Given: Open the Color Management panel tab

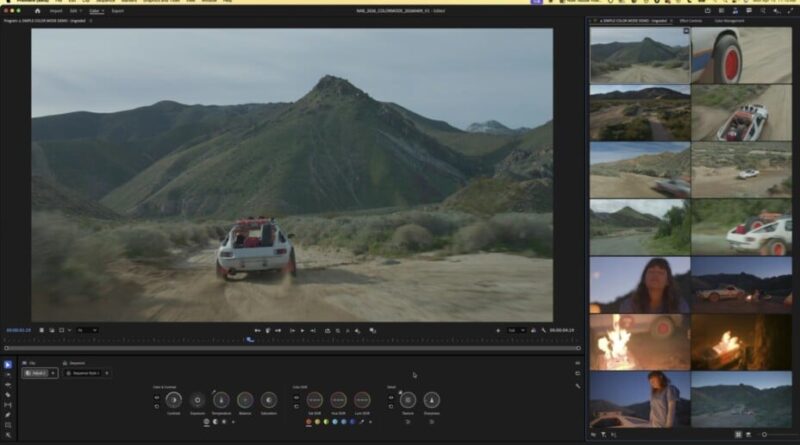Looking at the screenshot, I should pyautogui.click(x=729, y=21).
